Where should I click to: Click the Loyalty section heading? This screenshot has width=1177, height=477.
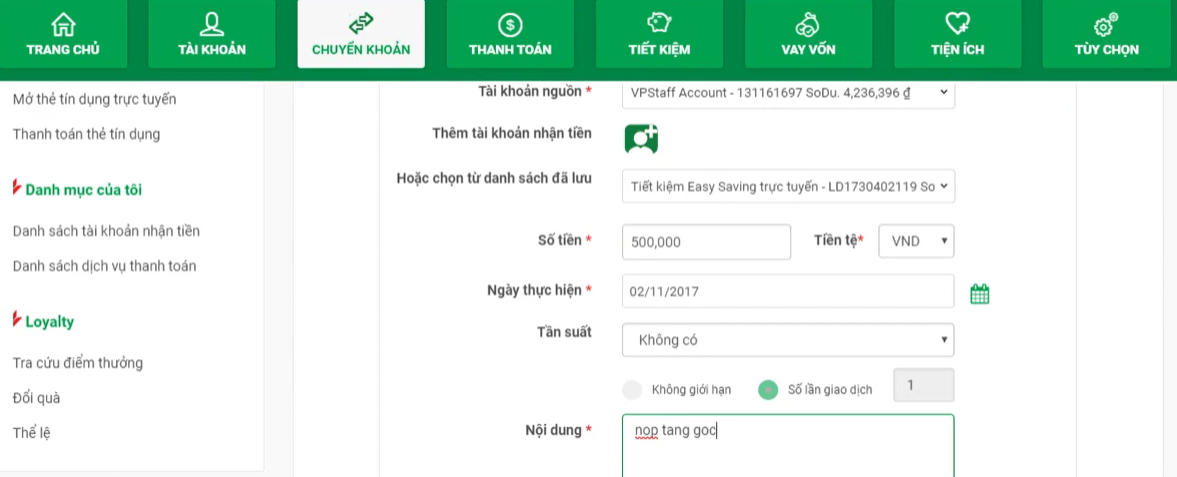coord(50,322)
